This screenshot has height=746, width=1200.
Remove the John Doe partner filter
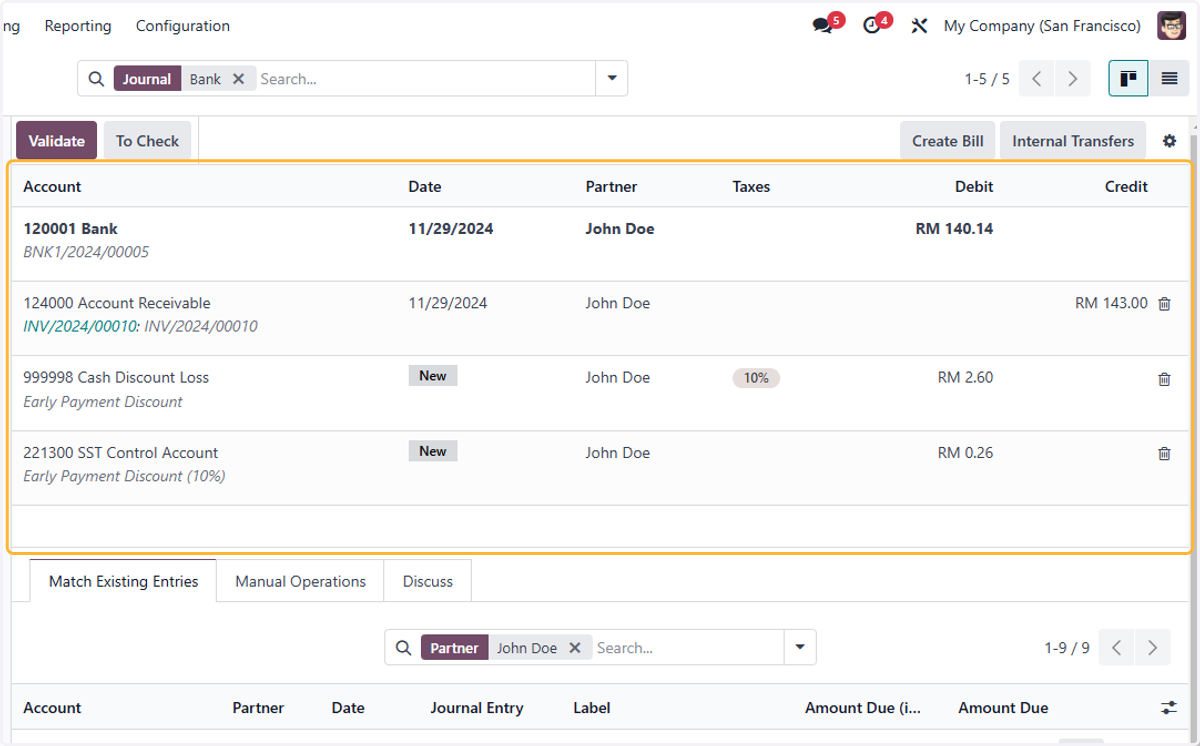(x=575, y=648)
